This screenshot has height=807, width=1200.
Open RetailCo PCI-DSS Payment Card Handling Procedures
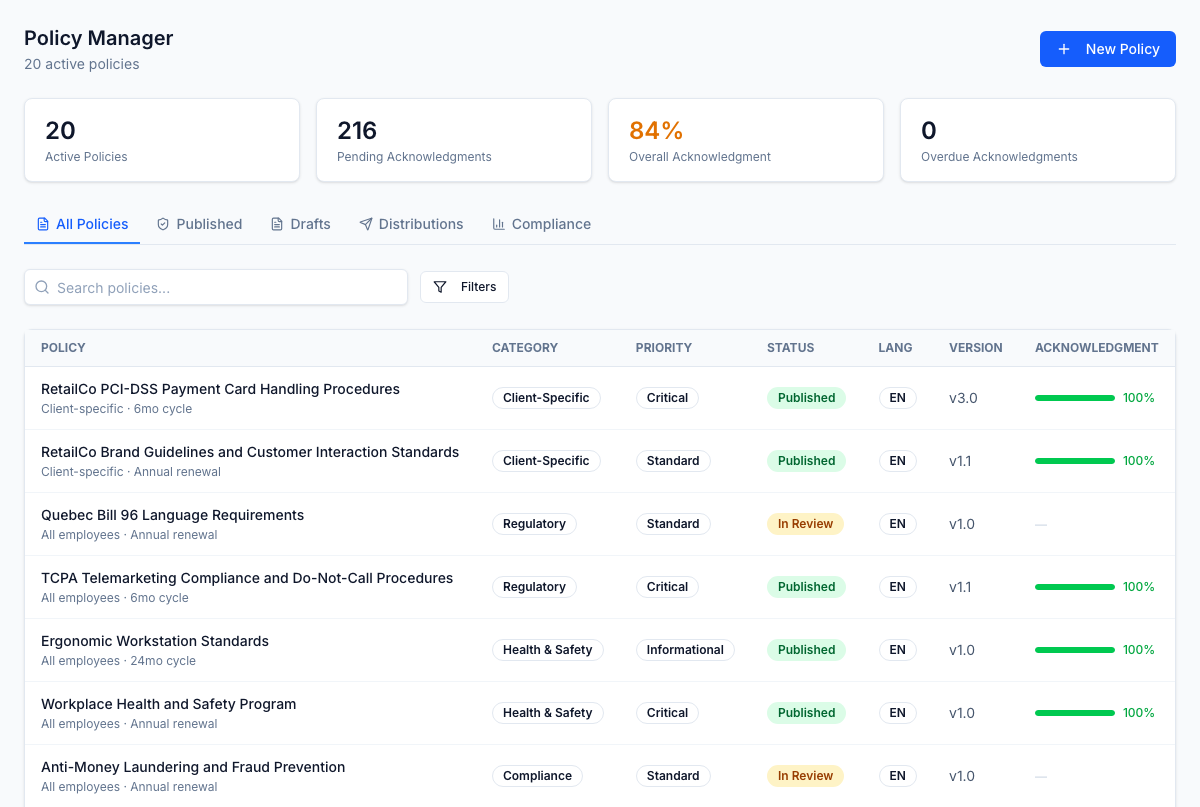220,389
